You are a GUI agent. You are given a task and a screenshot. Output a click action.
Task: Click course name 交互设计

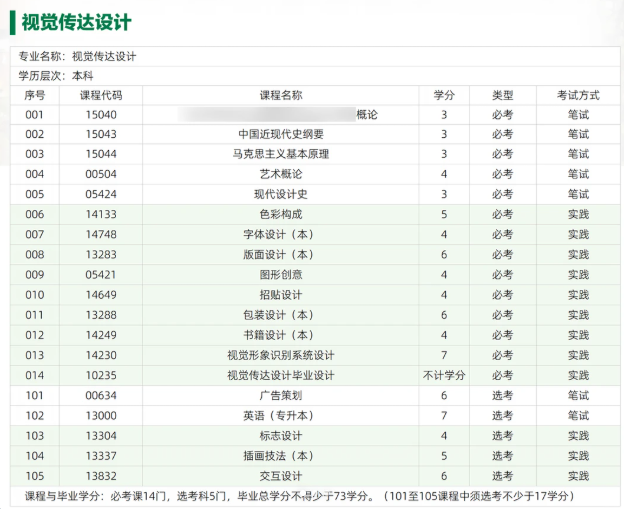281,476
